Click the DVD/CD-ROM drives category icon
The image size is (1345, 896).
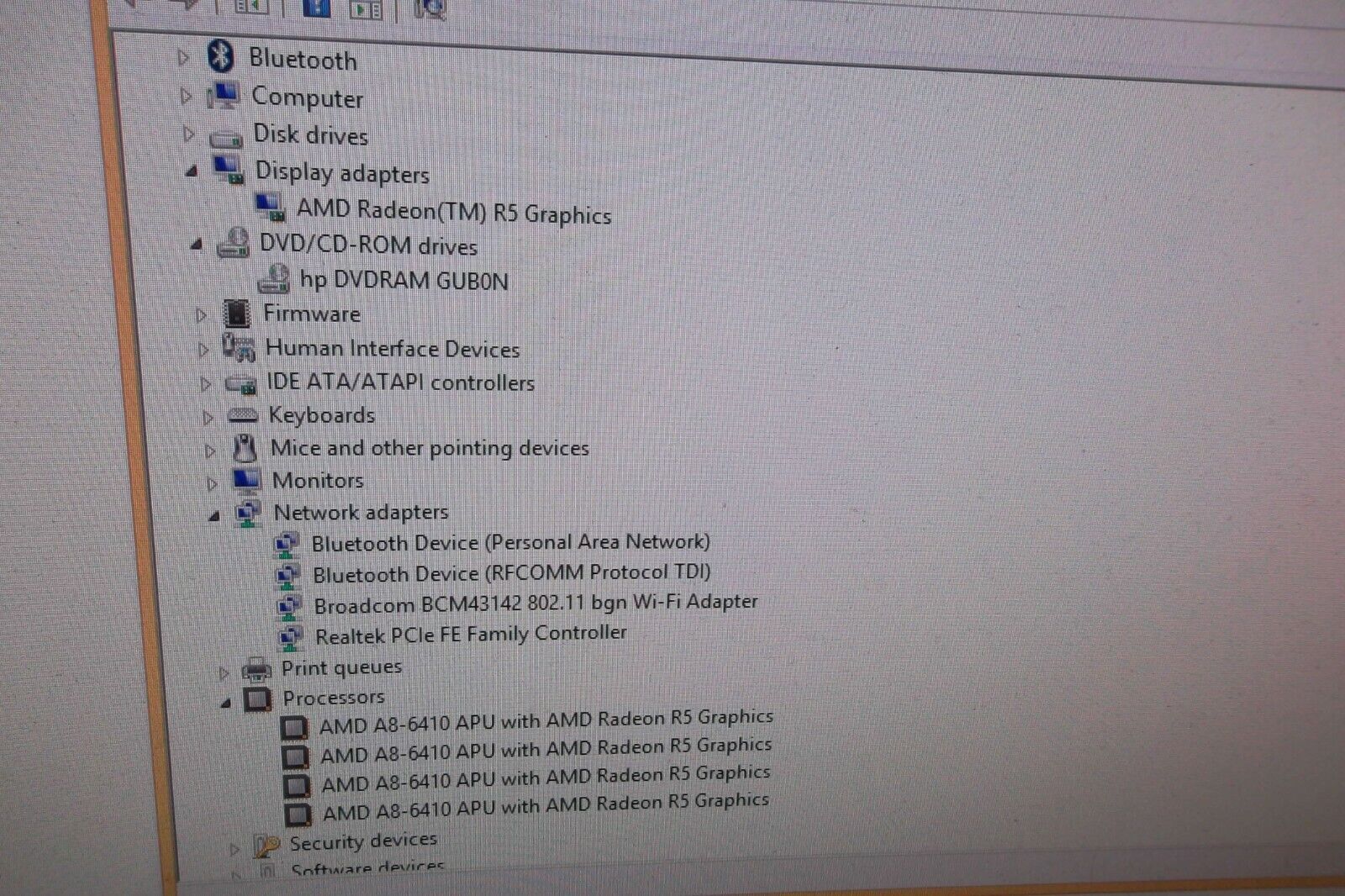click(233, 243)
